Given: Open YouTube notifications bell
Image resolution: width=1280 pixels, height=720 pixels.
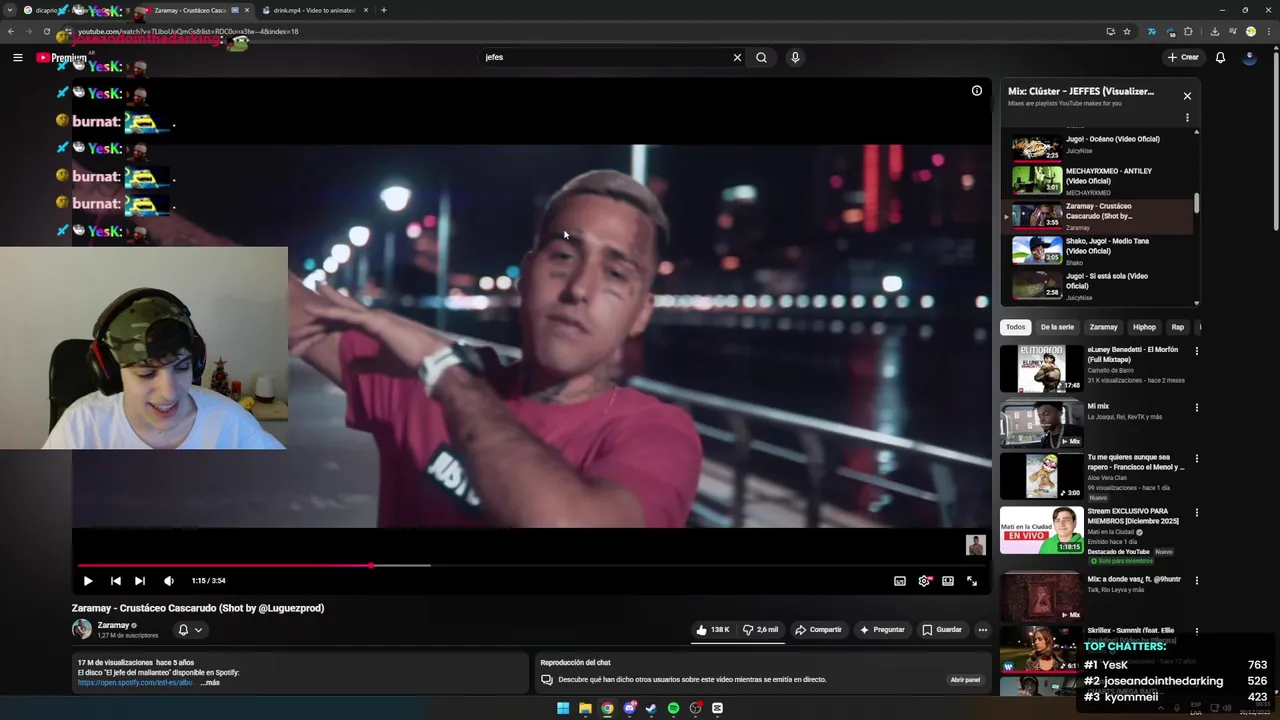Looking at the screenshot, I should pyautogui.click(x=1220, y=57).
